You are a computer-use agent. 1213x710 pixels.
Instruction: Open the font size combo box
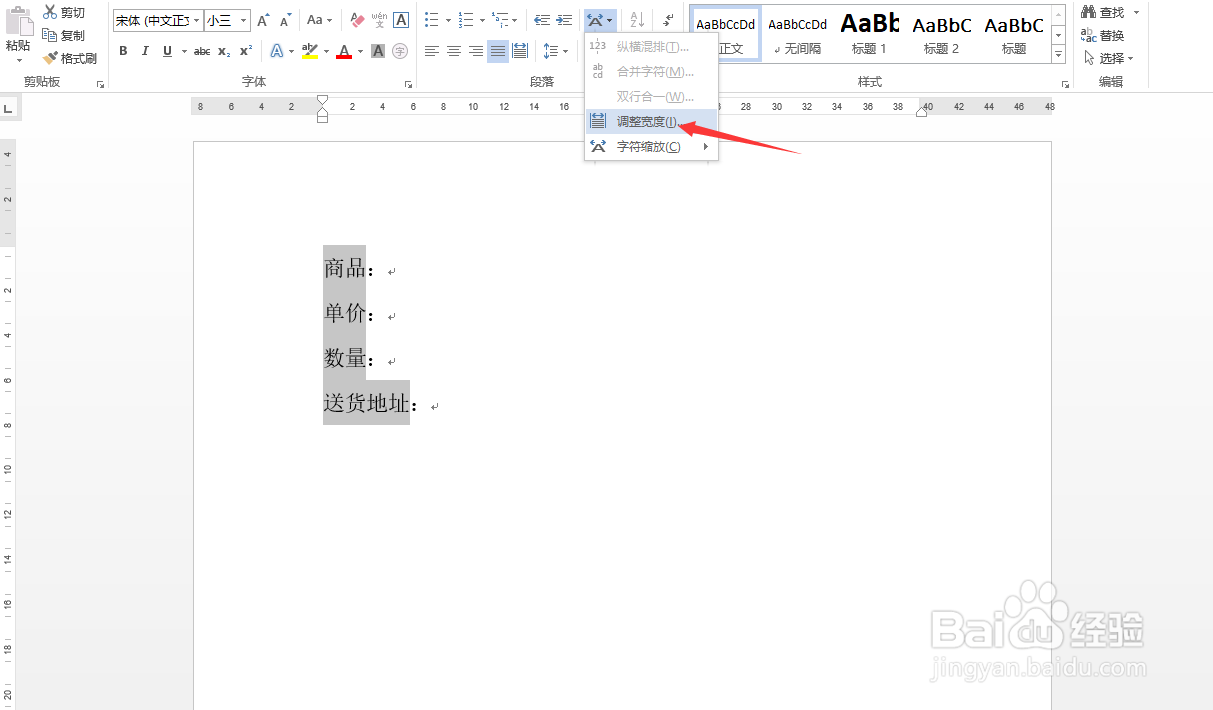click(227, 20)
